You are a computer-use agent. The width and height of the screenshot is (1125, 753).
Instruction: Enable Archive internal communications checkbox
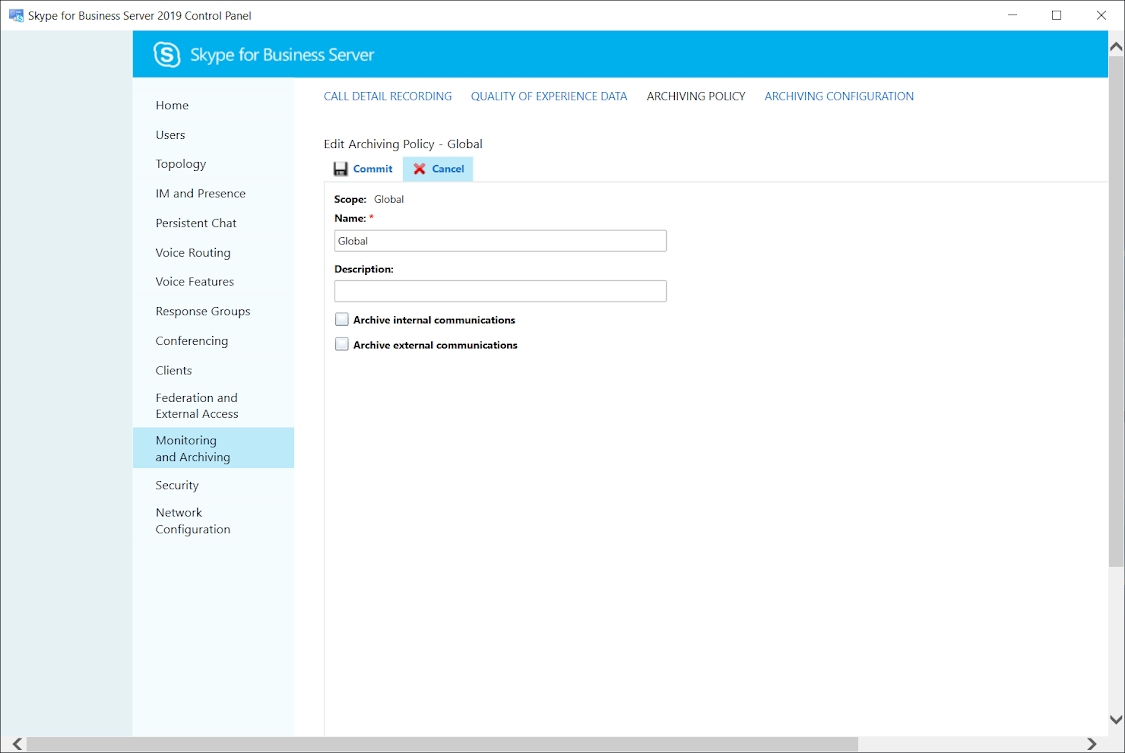(342, 319)
